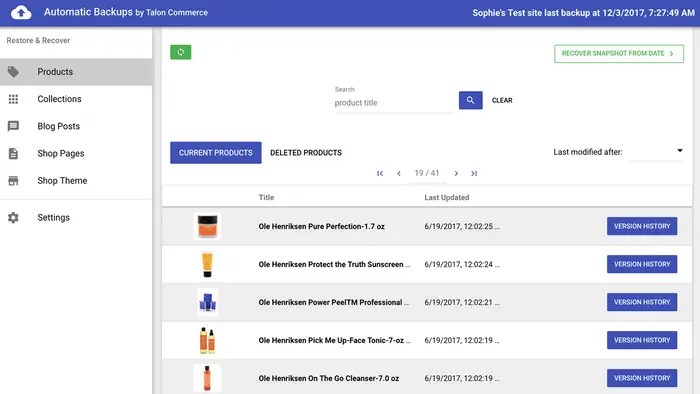Click the 12:02:25 last updated date
This screenshot has width=700, height=394.
click(462, 226)
